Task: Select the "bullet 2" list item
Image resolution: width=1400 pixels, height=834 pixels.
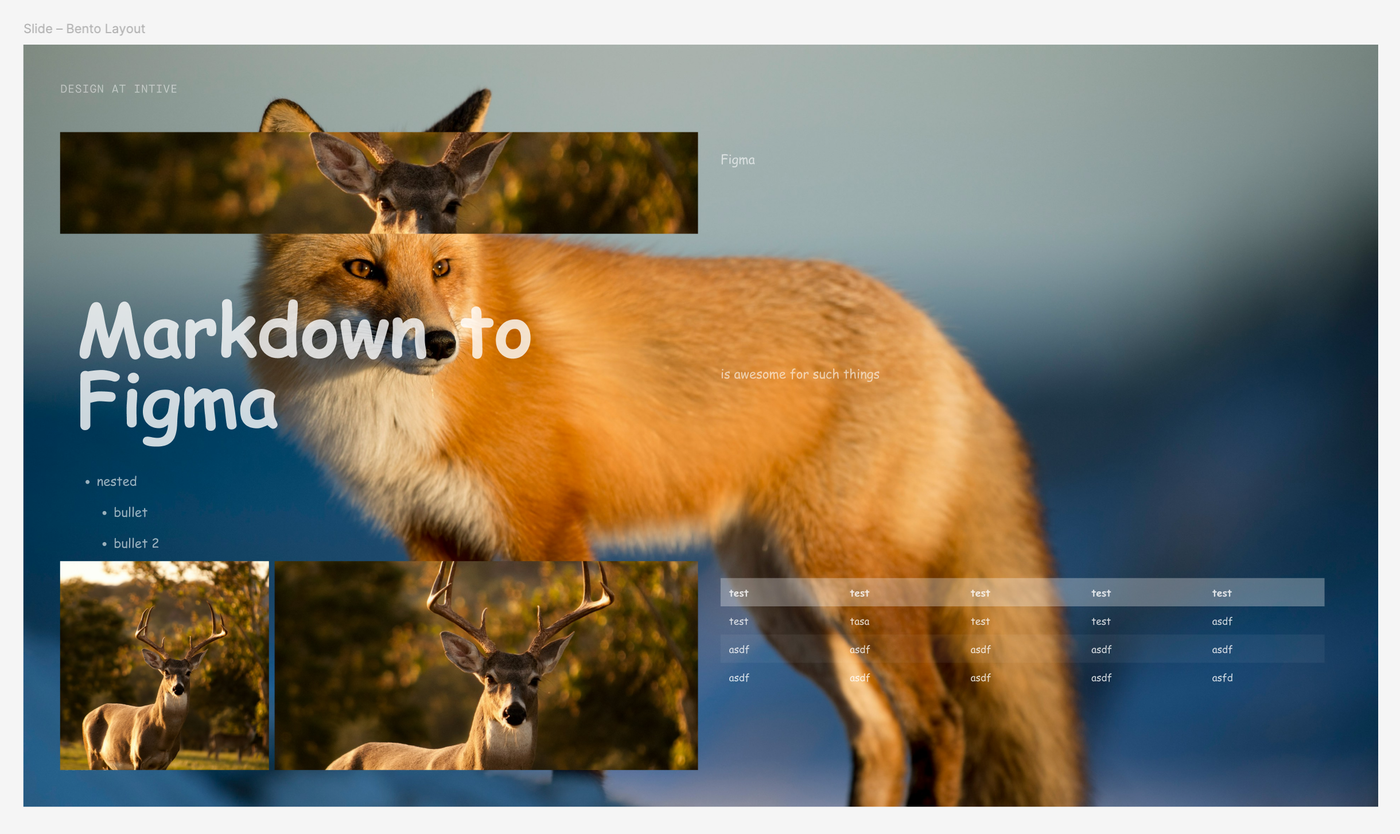Action: 136,543
